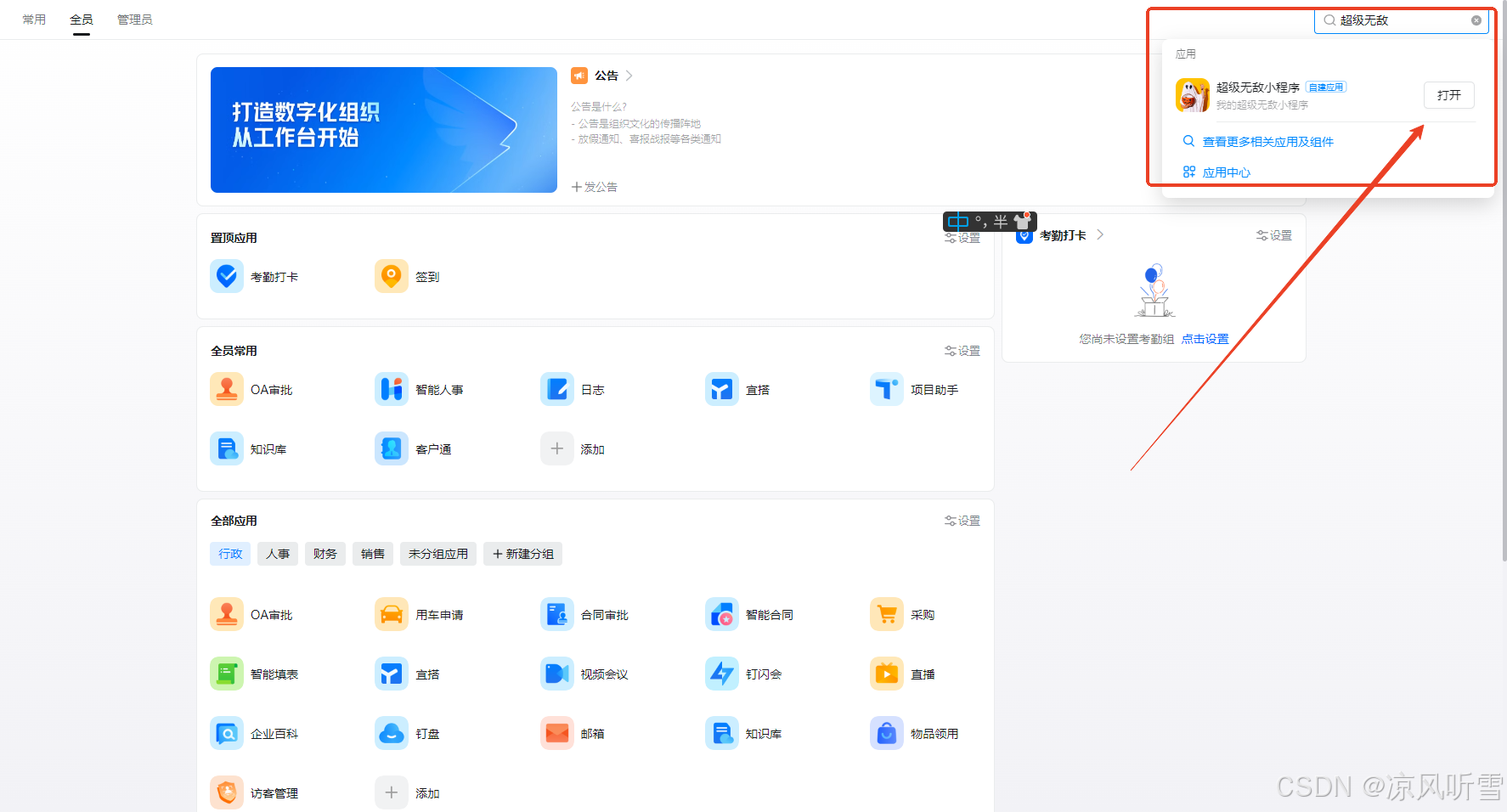Open 超级无敌小程序 search result icon

(x=1193, y=95)
